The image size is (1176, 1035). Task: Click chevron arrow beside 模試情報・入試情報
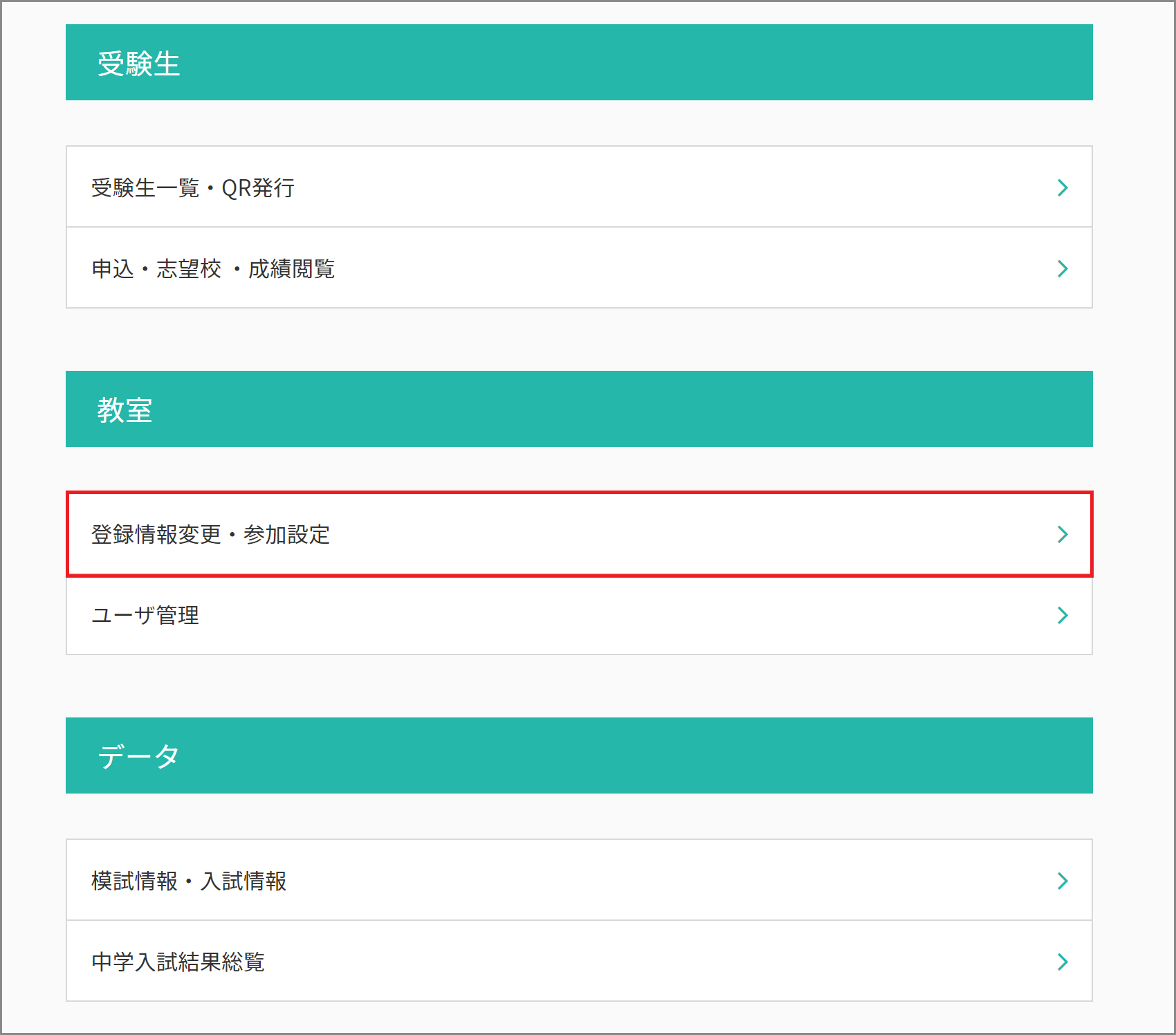pyautogui.click(x=1063, y=881)
